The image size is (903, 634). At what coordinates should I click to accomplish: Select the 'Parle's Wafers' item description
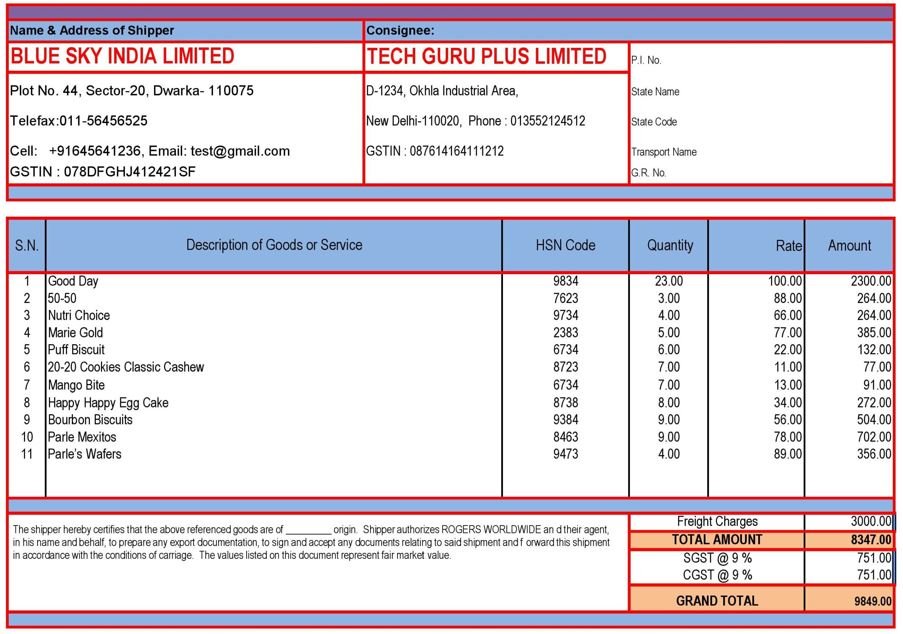pos(85,454)
